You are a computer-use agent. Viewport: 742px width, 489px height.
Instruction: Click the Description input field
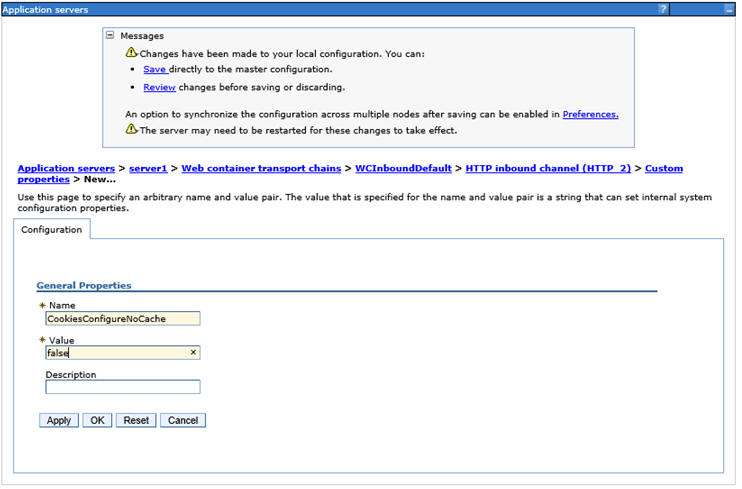[123, 387]
